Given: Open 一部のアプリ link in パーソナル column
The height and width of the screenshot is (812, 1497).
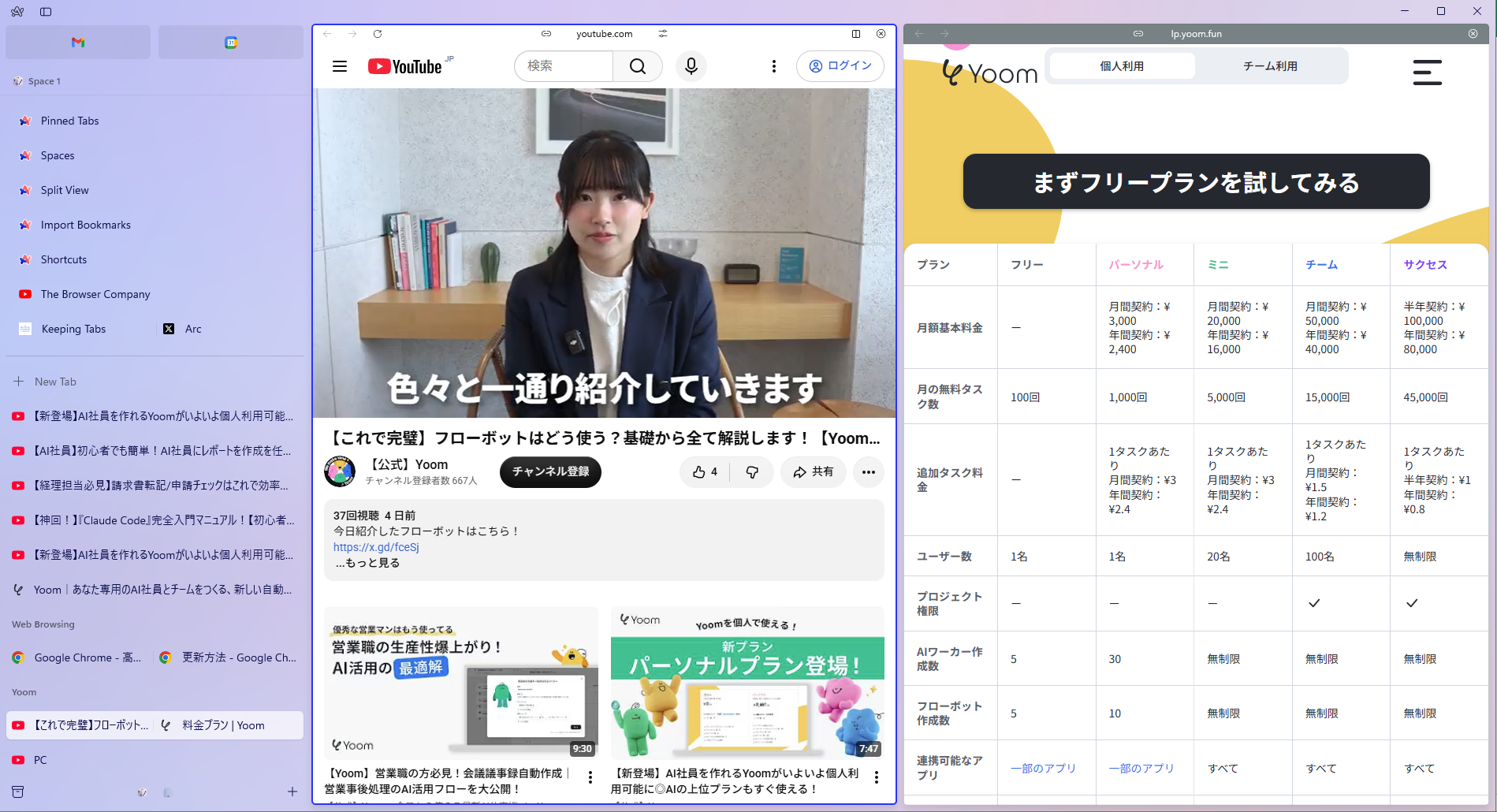Looking at the screenshot, I should tap(1141, 768).
